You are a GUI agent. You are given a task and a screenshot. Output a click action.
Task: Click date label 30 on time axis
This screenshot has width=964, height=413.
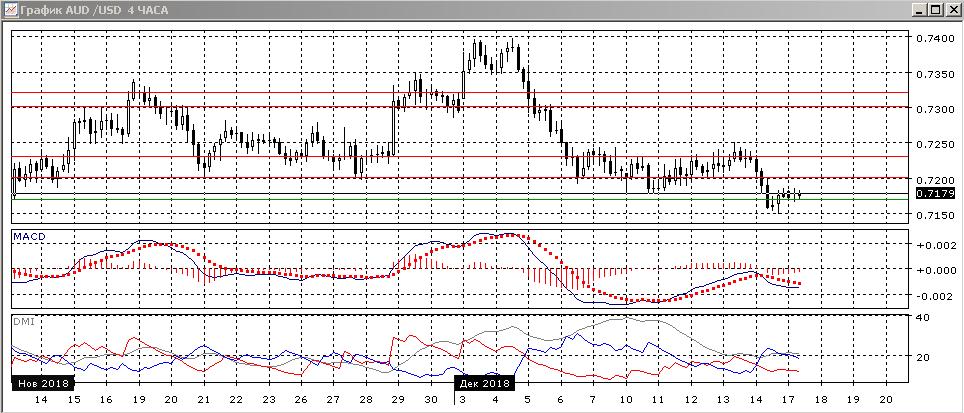click(430, 399)
